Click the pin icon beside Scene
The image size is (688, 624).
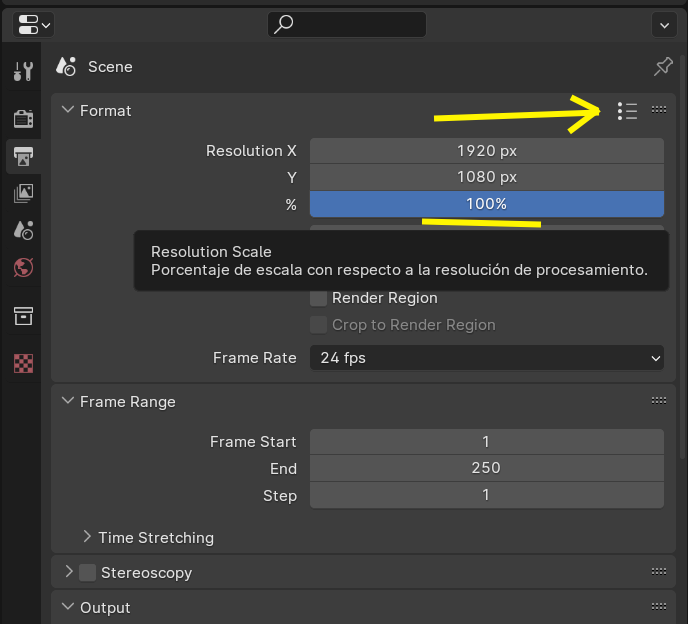[663, 67]
